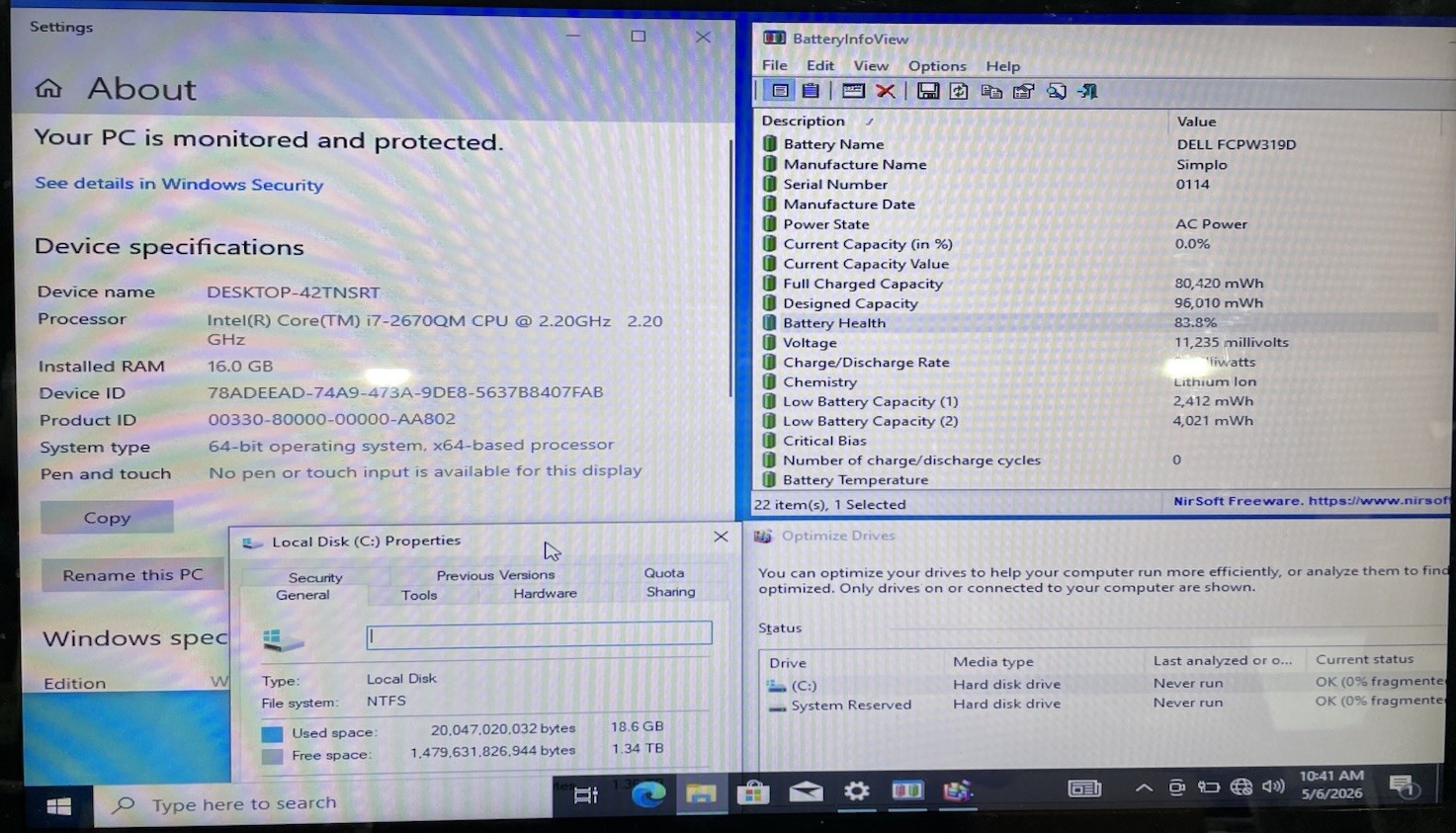Screen dimensions: 1456x833
Task: Close the Local Disk (C:) Properties dialog
Action: [721, 537]
